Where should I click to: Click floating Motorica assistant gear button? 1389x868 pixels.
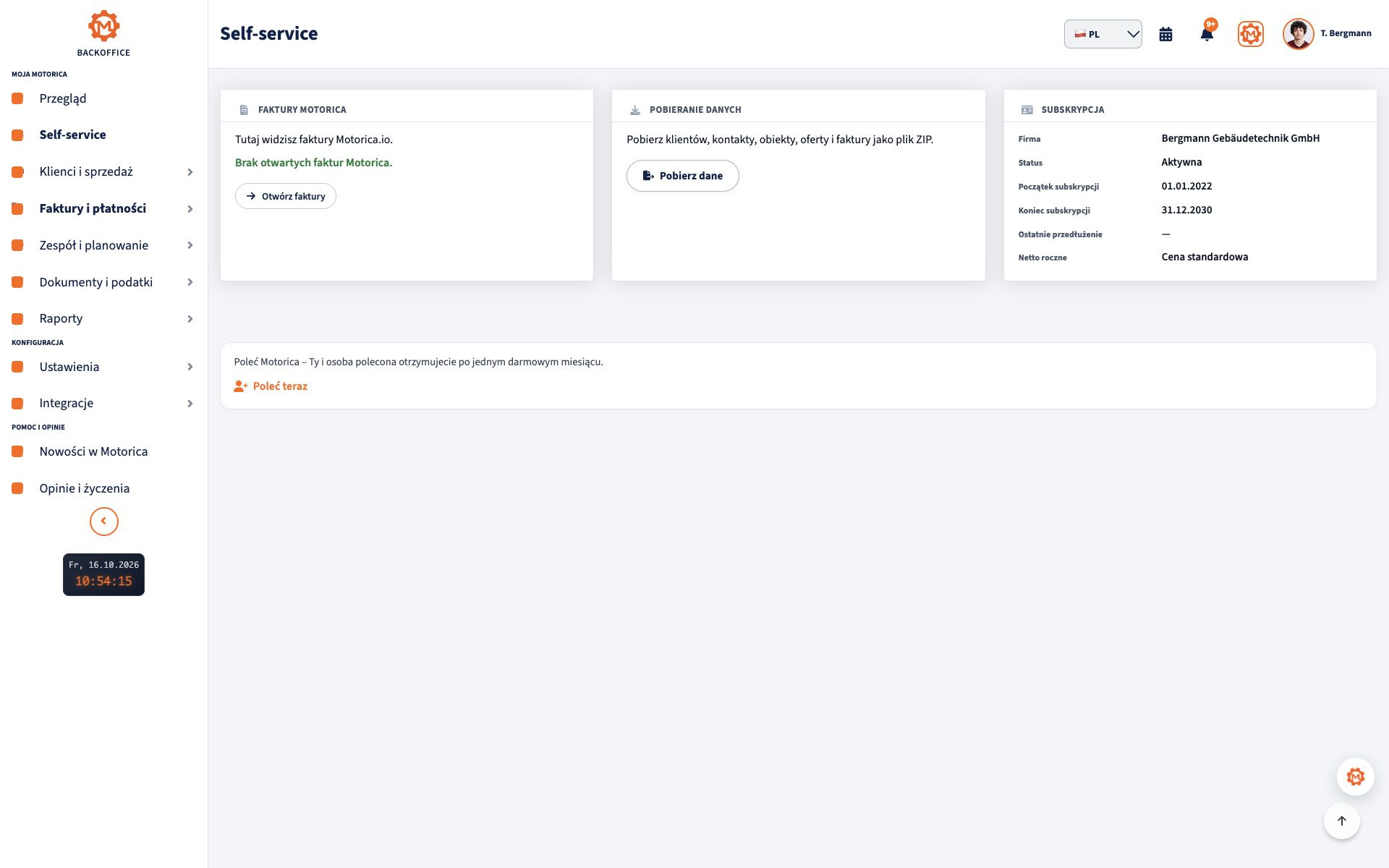click(x=1355, y=777)
